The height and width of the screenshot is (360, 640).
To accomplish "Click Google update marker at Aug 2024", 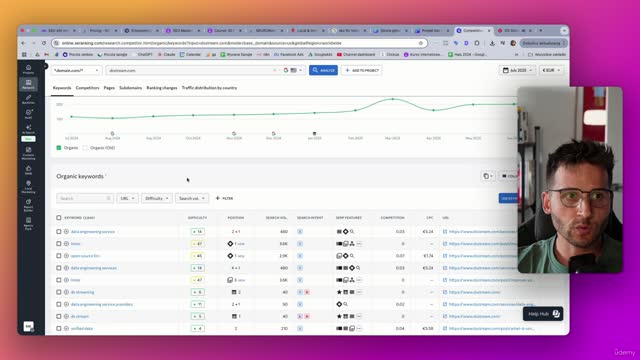I will (113, 133).
